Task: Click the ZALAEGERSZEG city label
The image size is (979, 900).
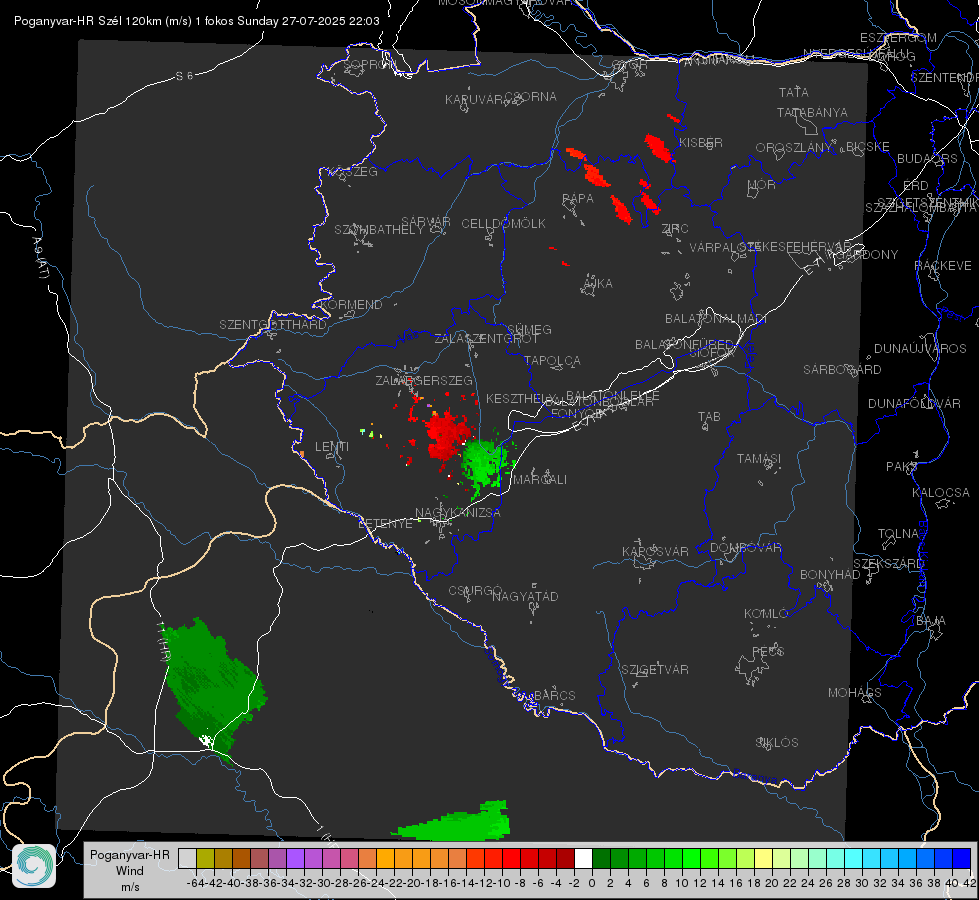Action: (x=424, y=380)
